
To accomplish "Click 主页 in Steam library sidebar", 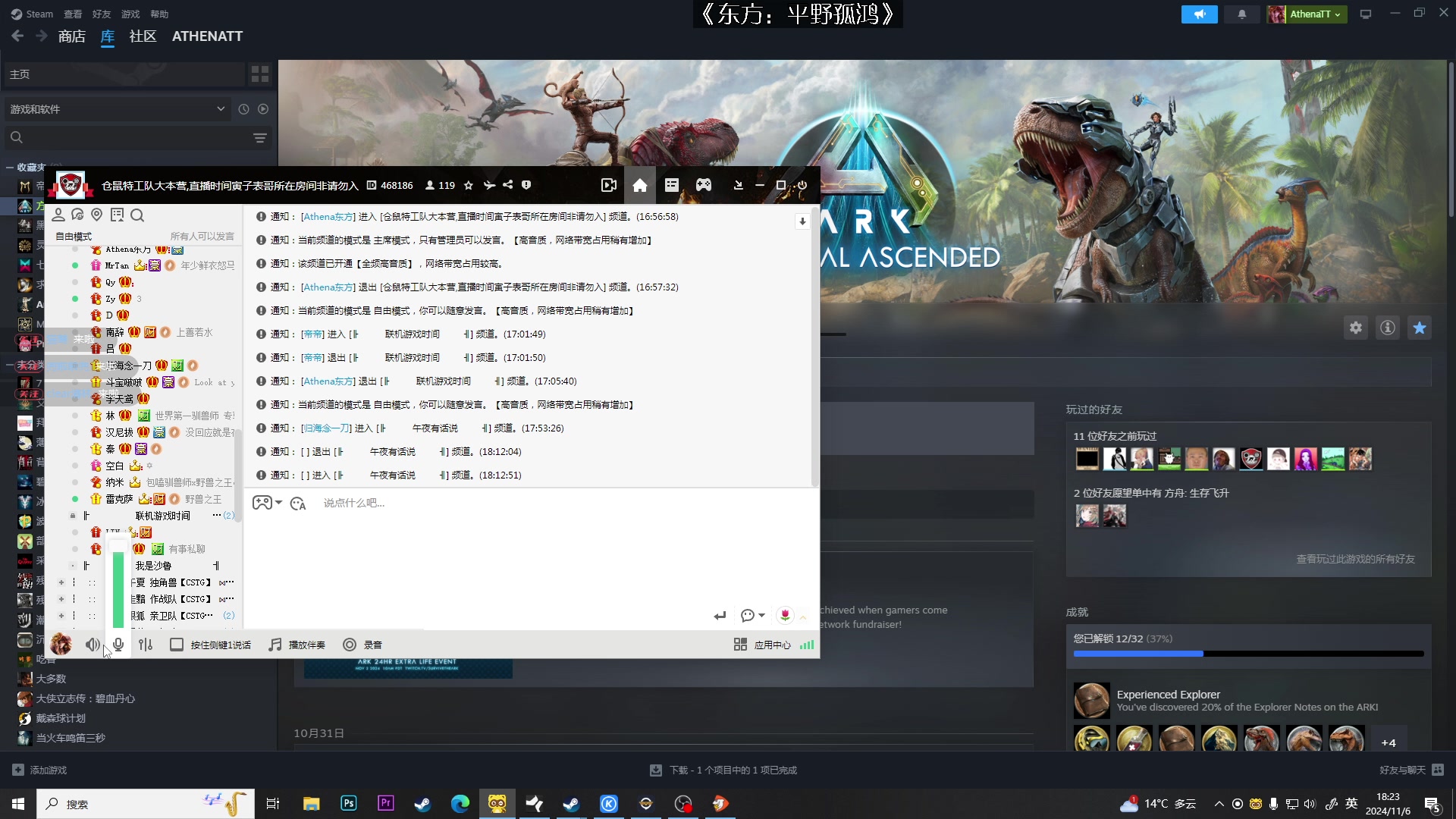I will click(x=124, y=74).
